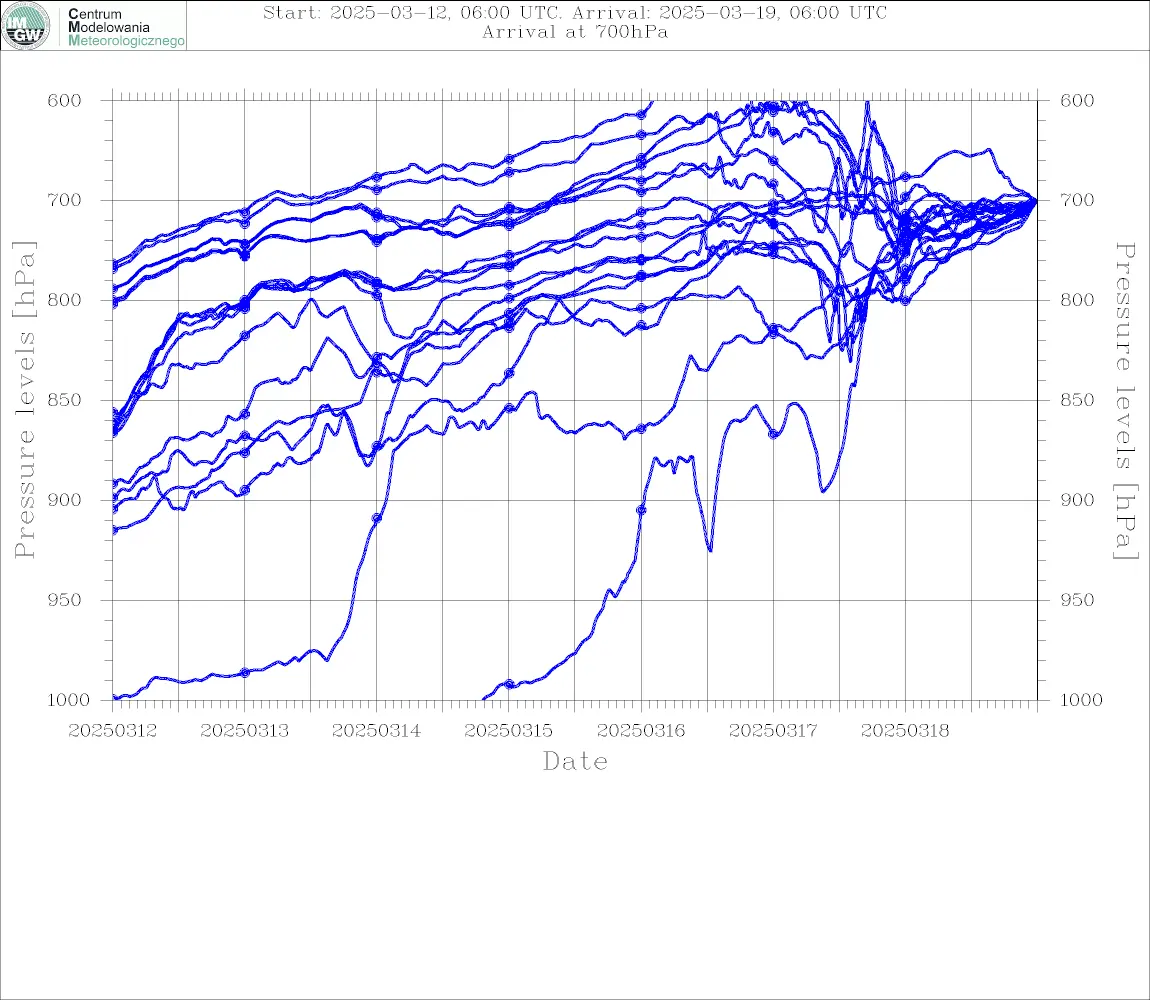This screenshot has width=1150, height=1000.
Task: Click the lowest trajectory marker near 1000 hPa on 20250315
Action: [509, 685]
